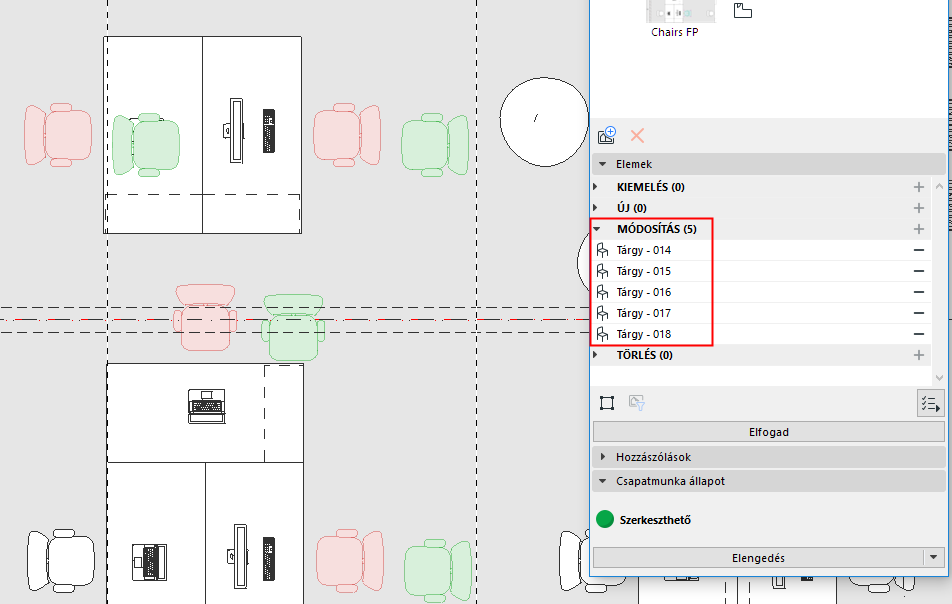
Task: Select white chair at bottom-left of plan
Action: click(61, 560)
